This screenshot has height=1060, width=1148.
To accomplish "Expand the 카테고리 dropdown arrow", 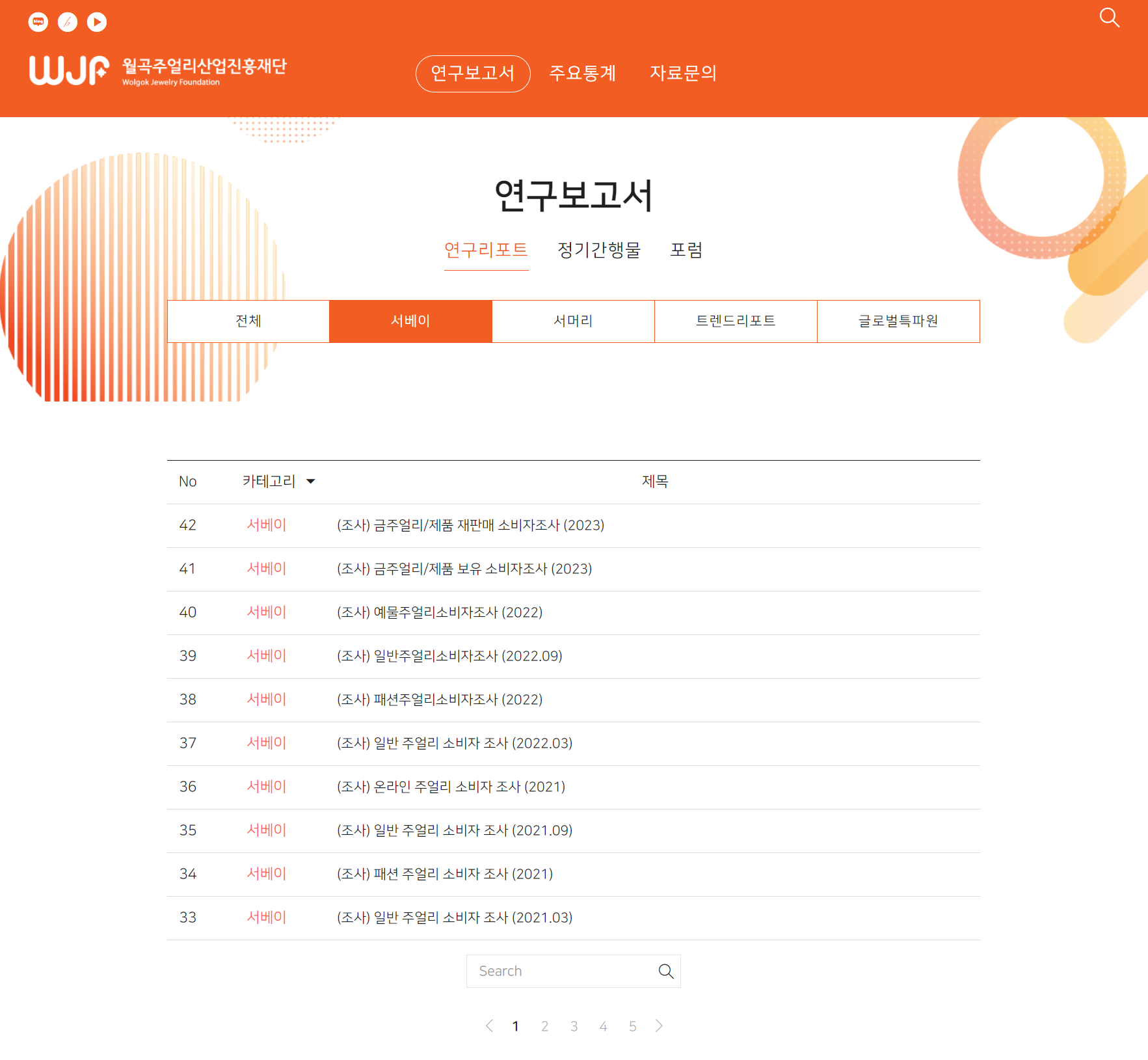I will click(x=311, y=482).
